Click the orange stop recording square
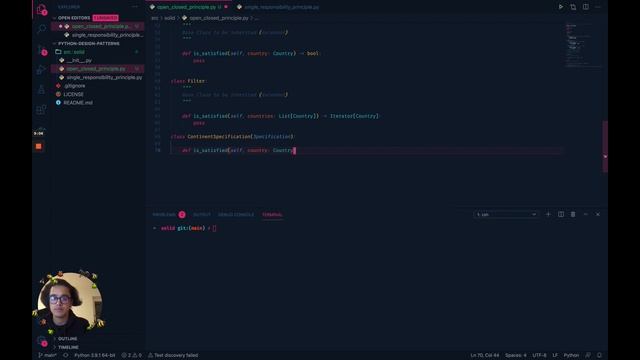 point(39,146)
